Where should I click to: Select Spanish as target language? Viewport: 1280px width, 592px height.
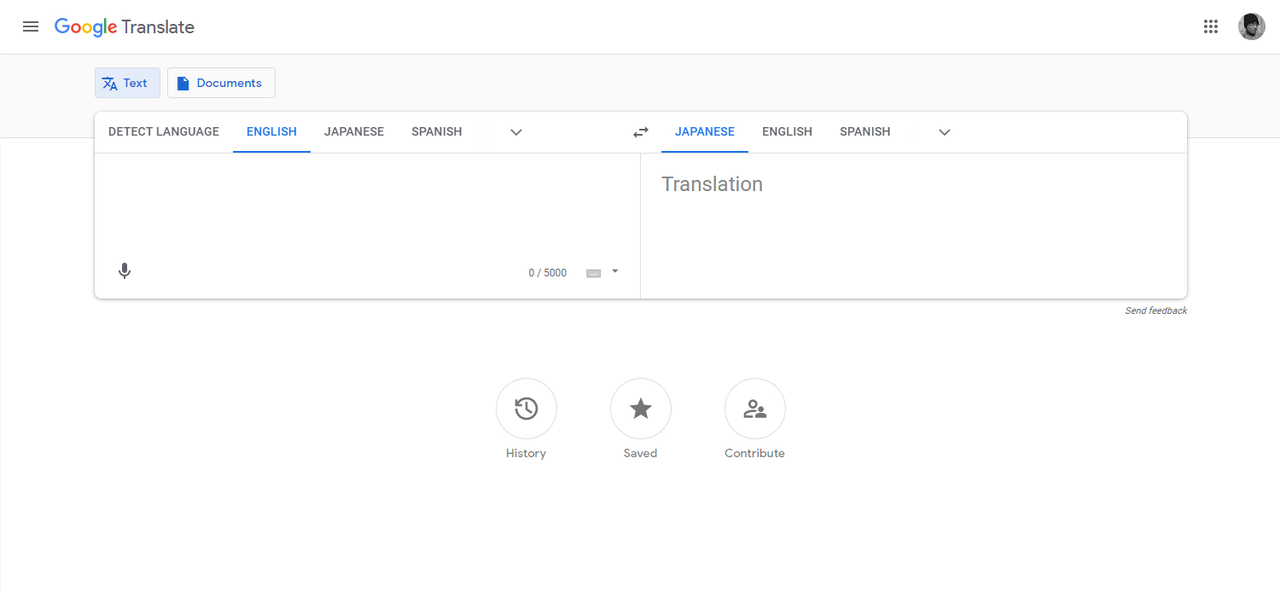(x=865, y=132)
